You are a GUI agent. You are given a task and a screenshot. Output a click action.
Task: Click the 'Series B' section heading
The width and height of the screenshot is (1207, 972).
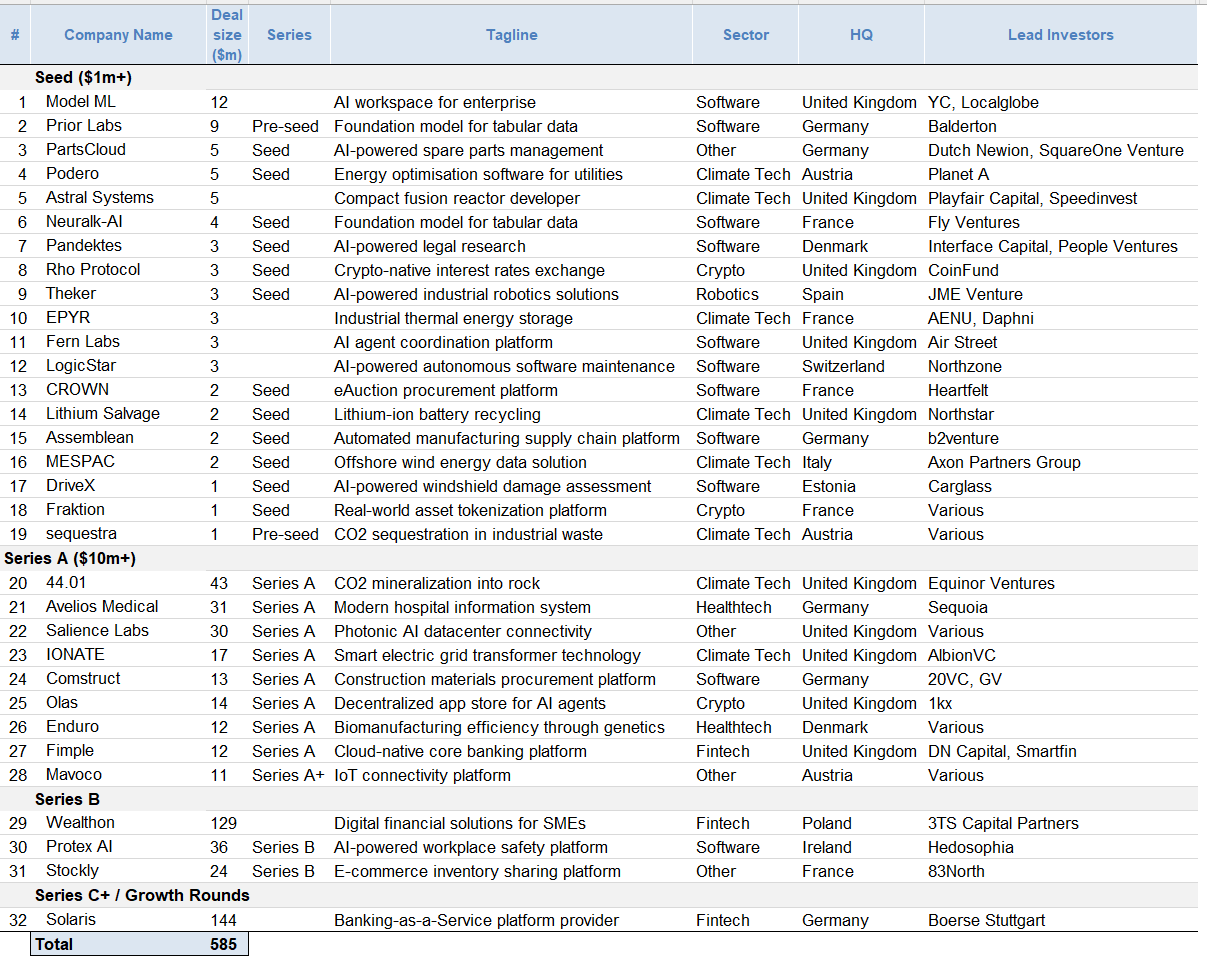tap(67, 799)
